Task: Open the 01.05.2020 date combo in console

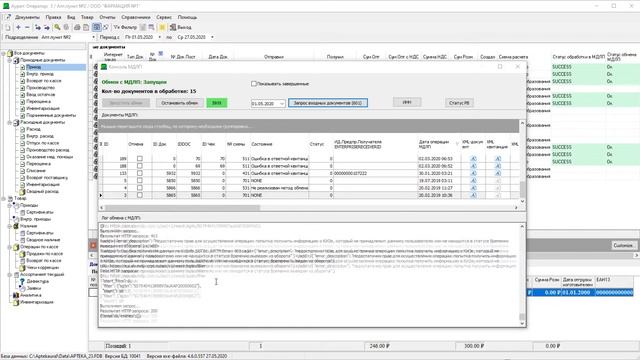Action: pyautogui.click(x=282, y=104)
